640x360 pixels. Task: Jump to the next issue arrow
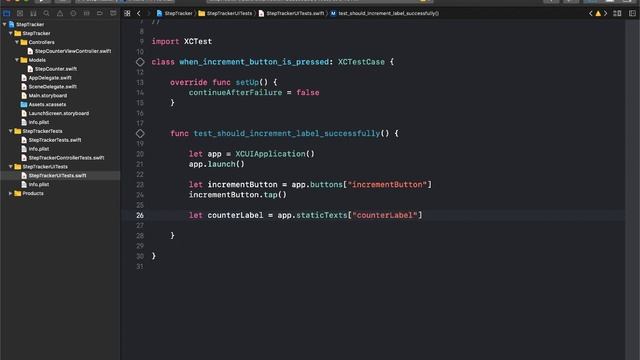605,13
